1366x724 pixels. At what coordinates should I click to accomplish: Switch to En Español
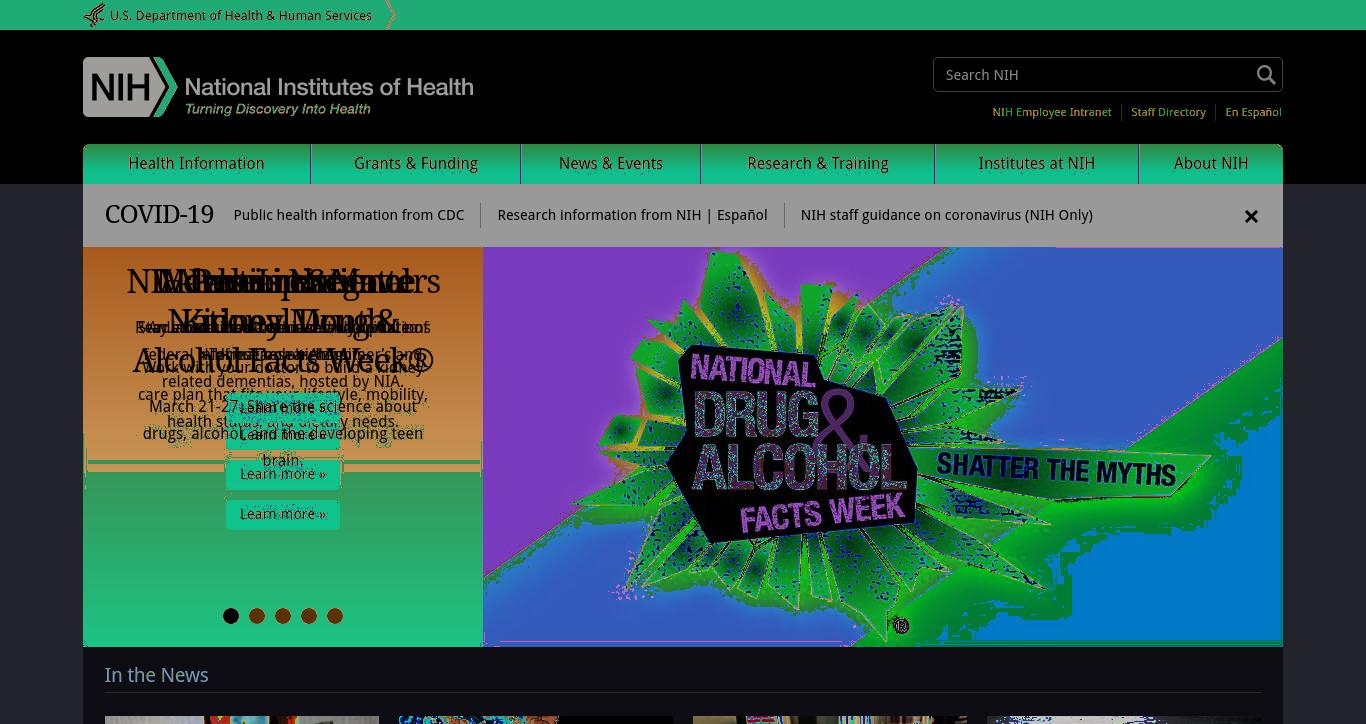(x=1253, y=112)
